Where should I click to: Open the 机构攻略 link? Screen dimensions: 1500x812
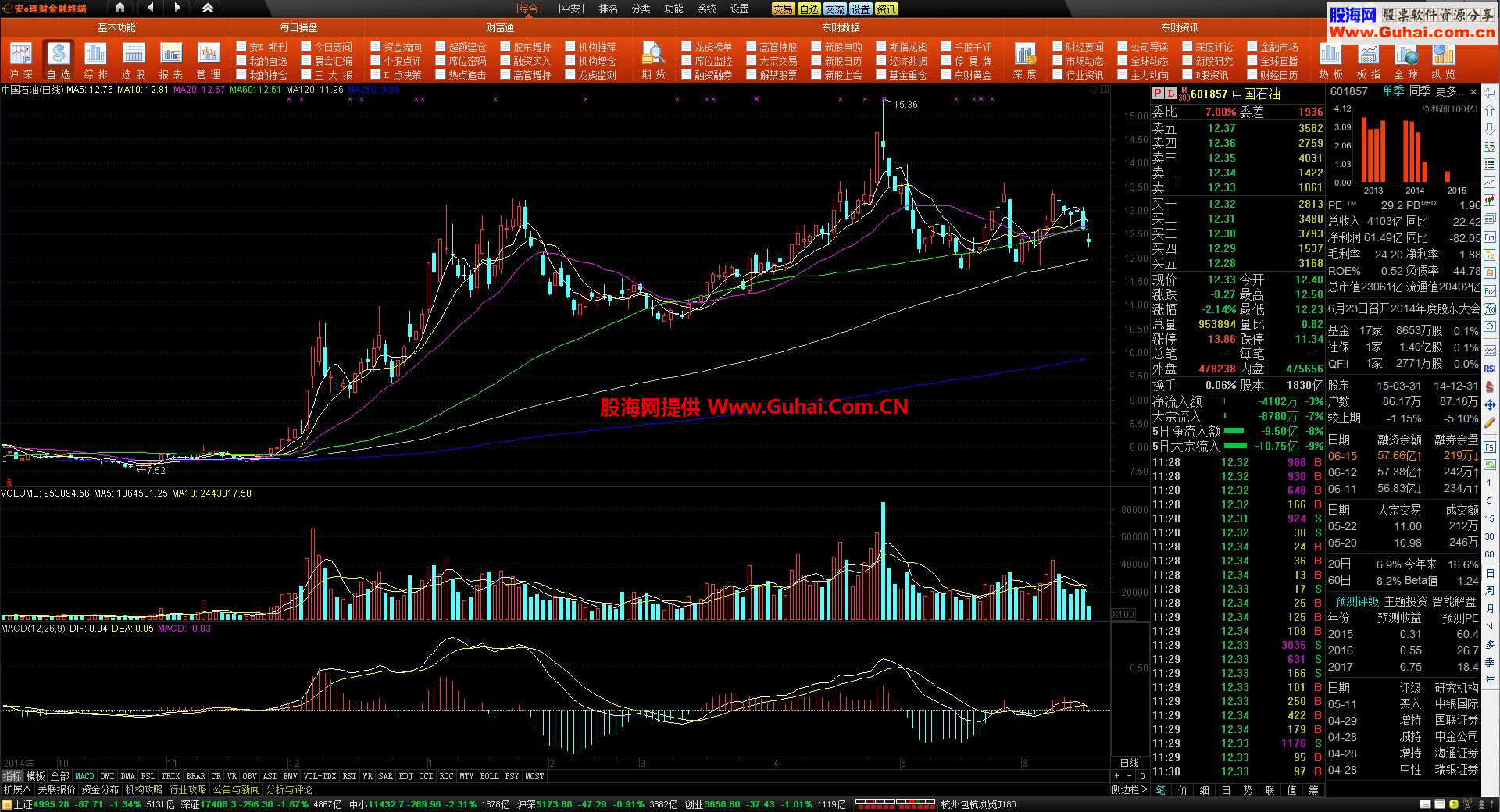click(144, 790)
